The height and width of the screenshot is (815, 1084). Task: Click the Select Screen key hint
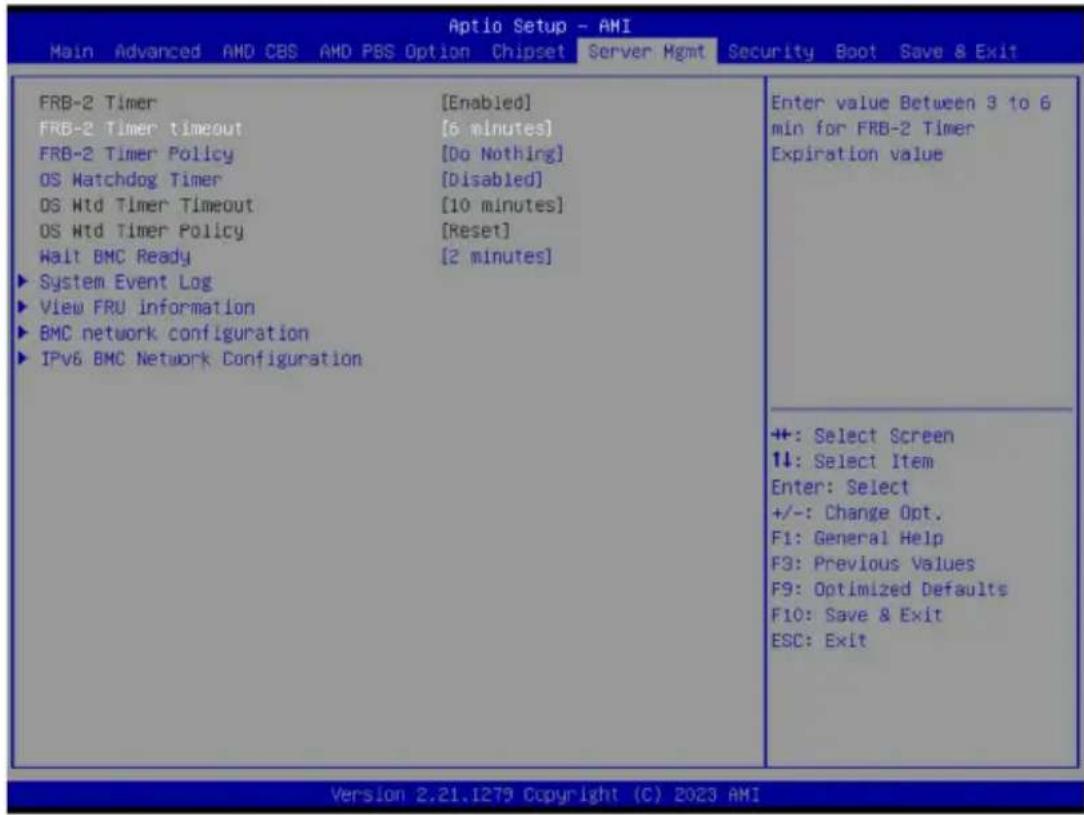pos(863,436)
